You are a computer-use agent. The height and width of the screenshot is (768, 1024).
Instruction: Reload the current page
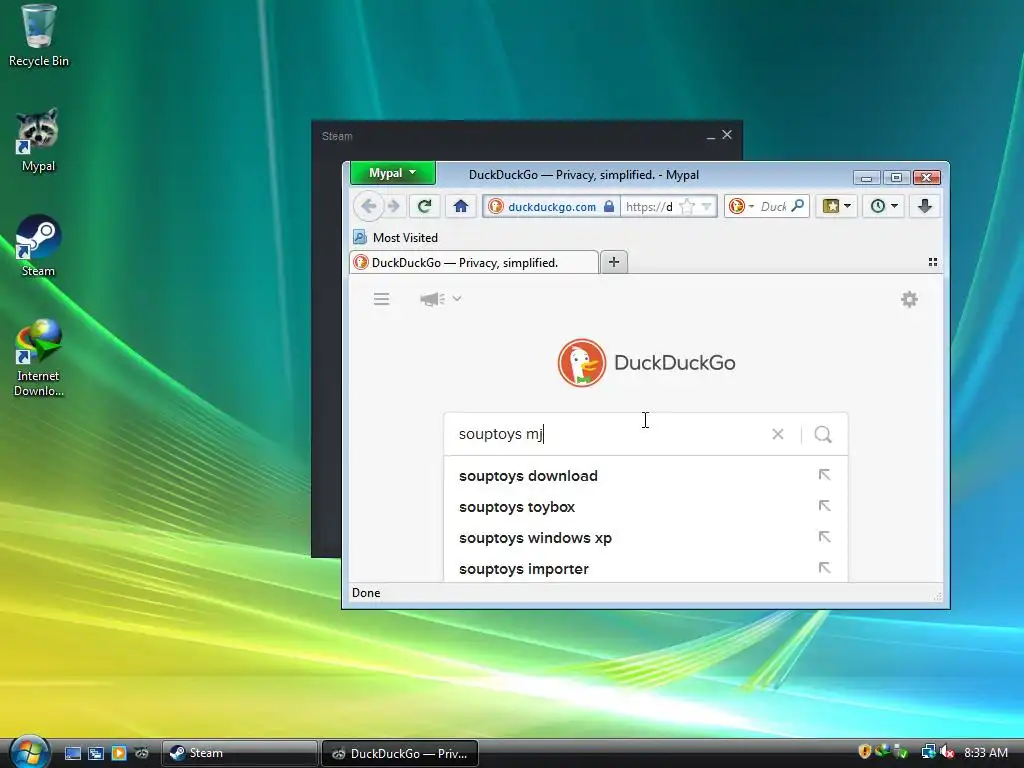(x=424, y=206)
